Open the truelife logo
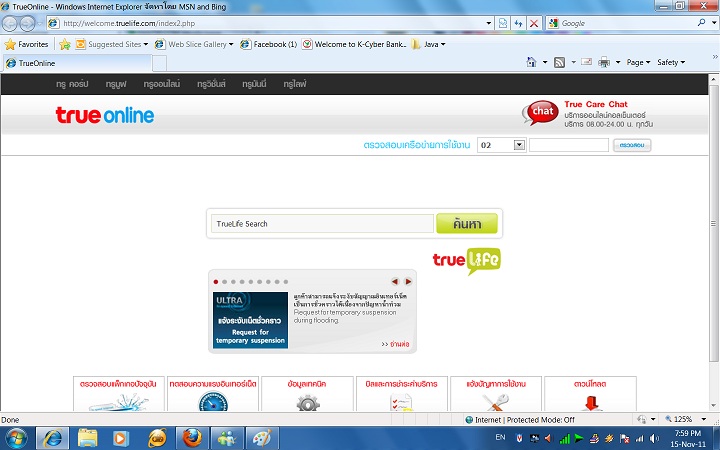Image resolution: width=720 pixels, height=450 pixels. point(467,261)
